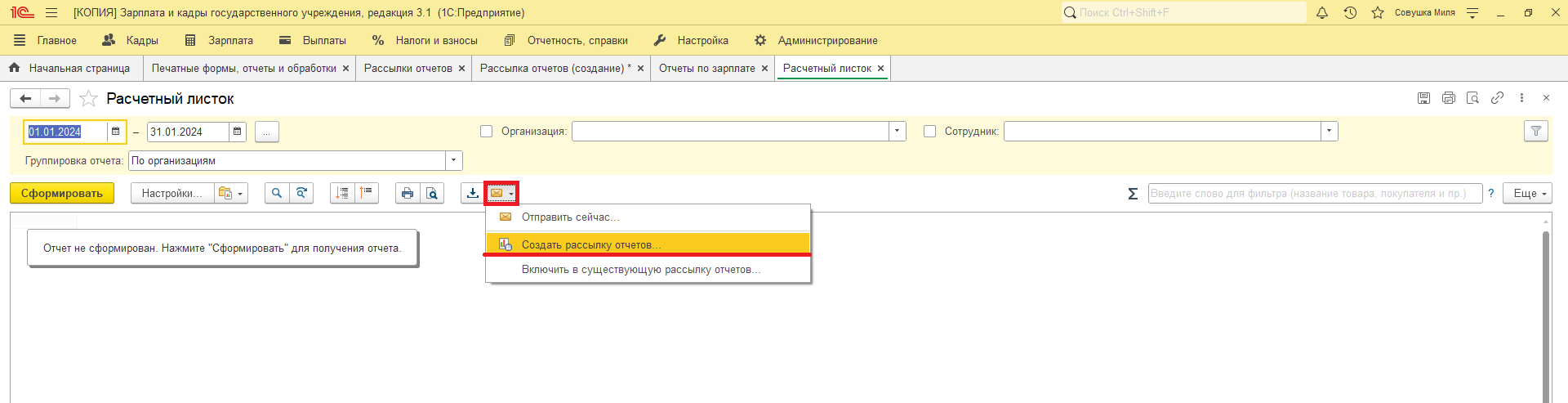Open the Зарплата menu
1568x403 pixels.
pos(219,40)
